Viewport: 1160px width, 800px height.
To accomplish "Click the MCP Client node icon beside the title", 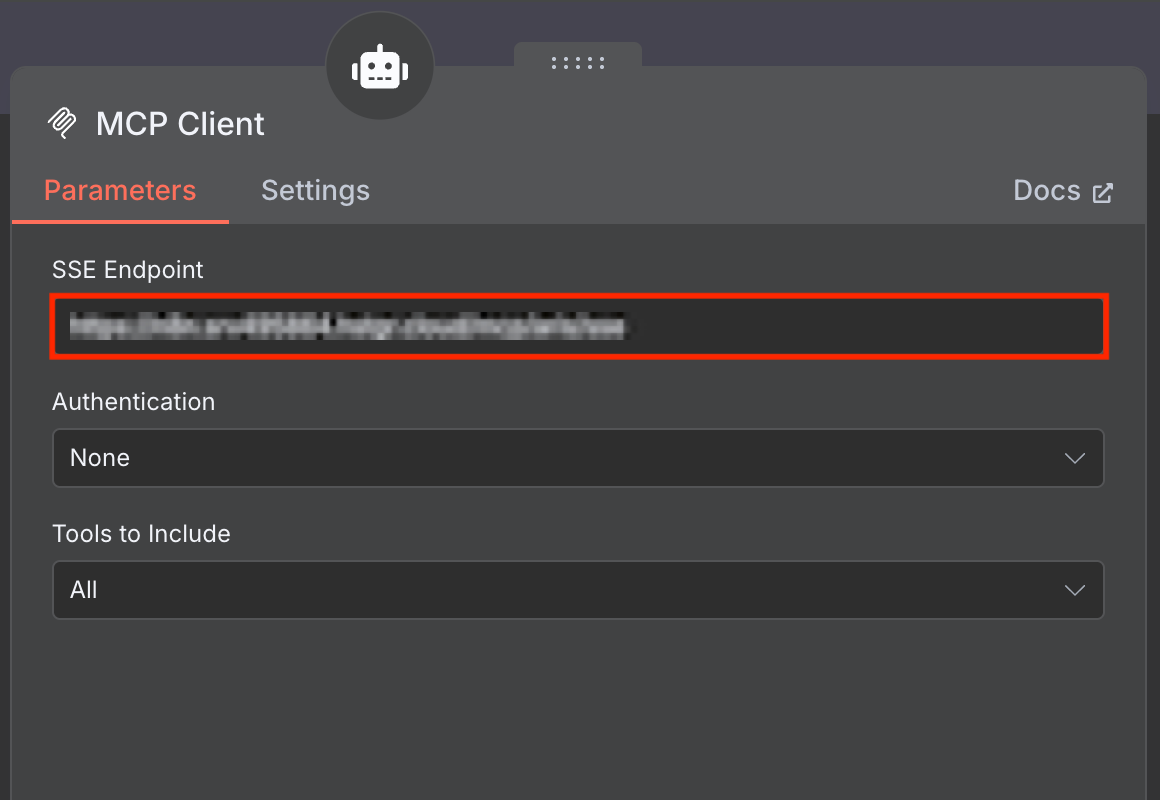I will pyautogui.click(x=61, y=122).
